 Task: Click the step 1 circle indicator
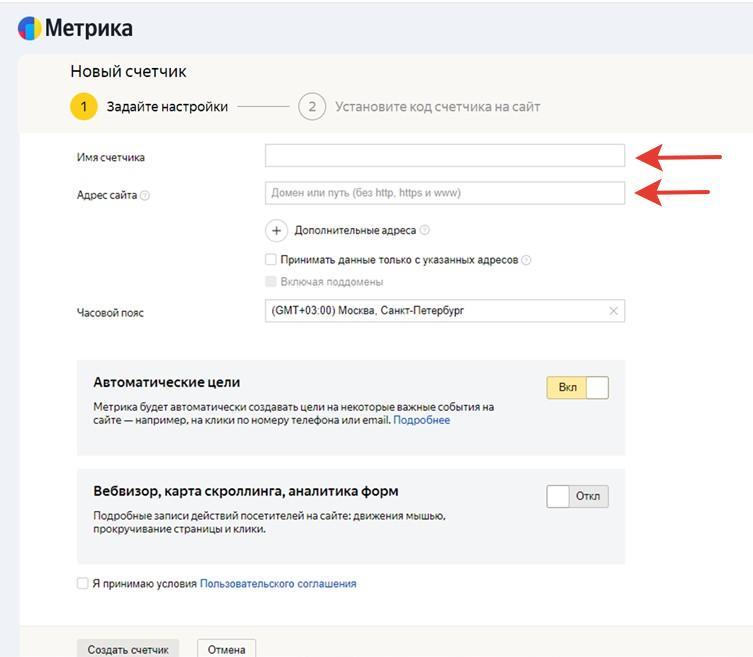[84, 107]
